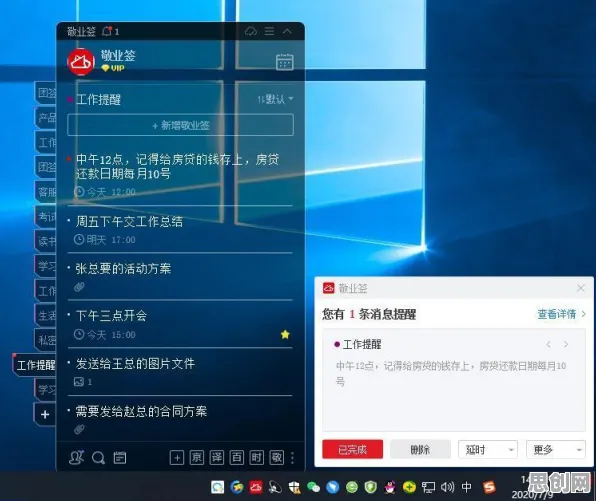Open the QQ penguin tray icon
The image size is (596, 501).
(x=390, y=487)
